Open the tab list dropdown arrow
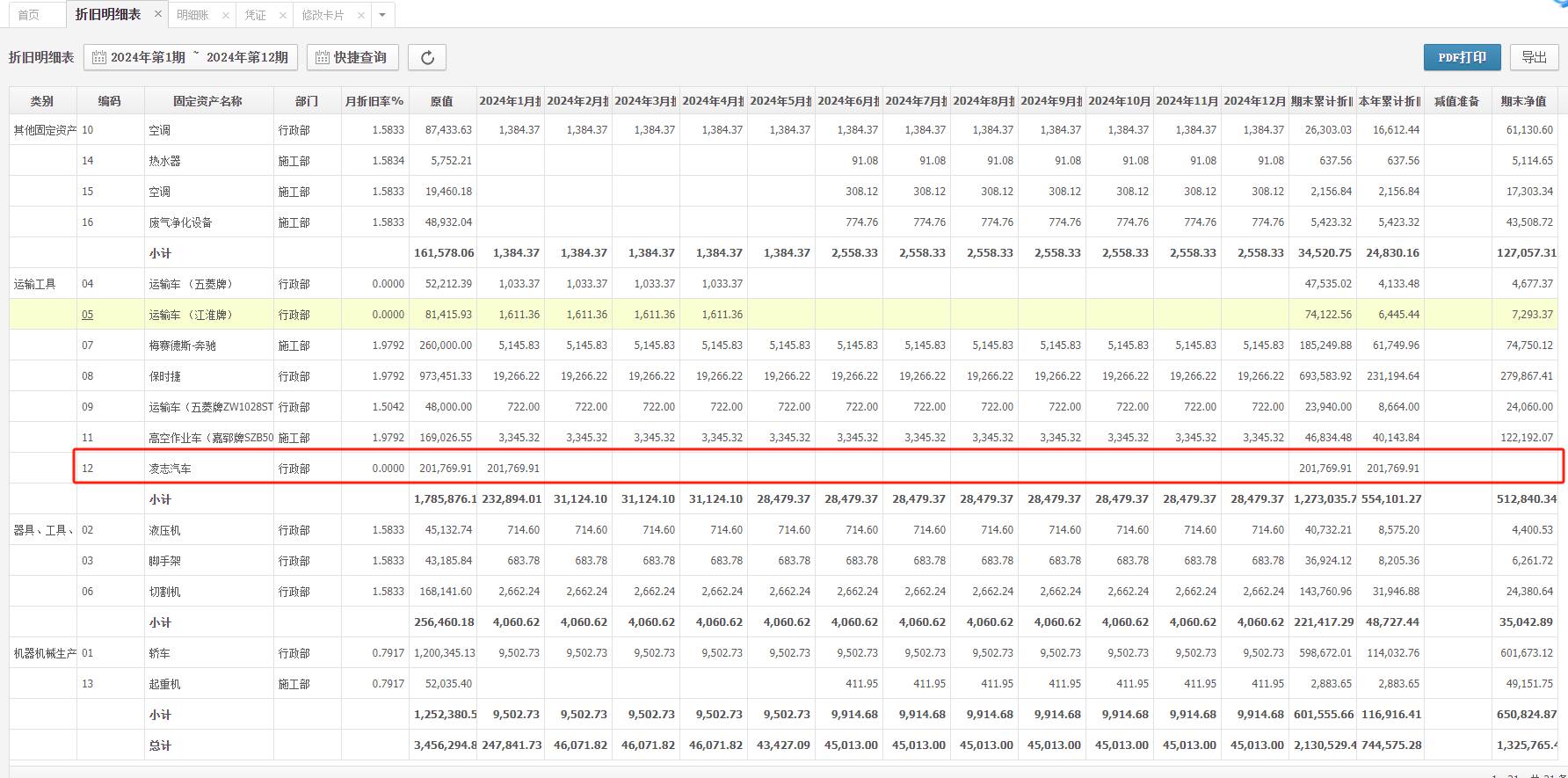This screenshot has height=778, width=1568. (x=382, y=15)
